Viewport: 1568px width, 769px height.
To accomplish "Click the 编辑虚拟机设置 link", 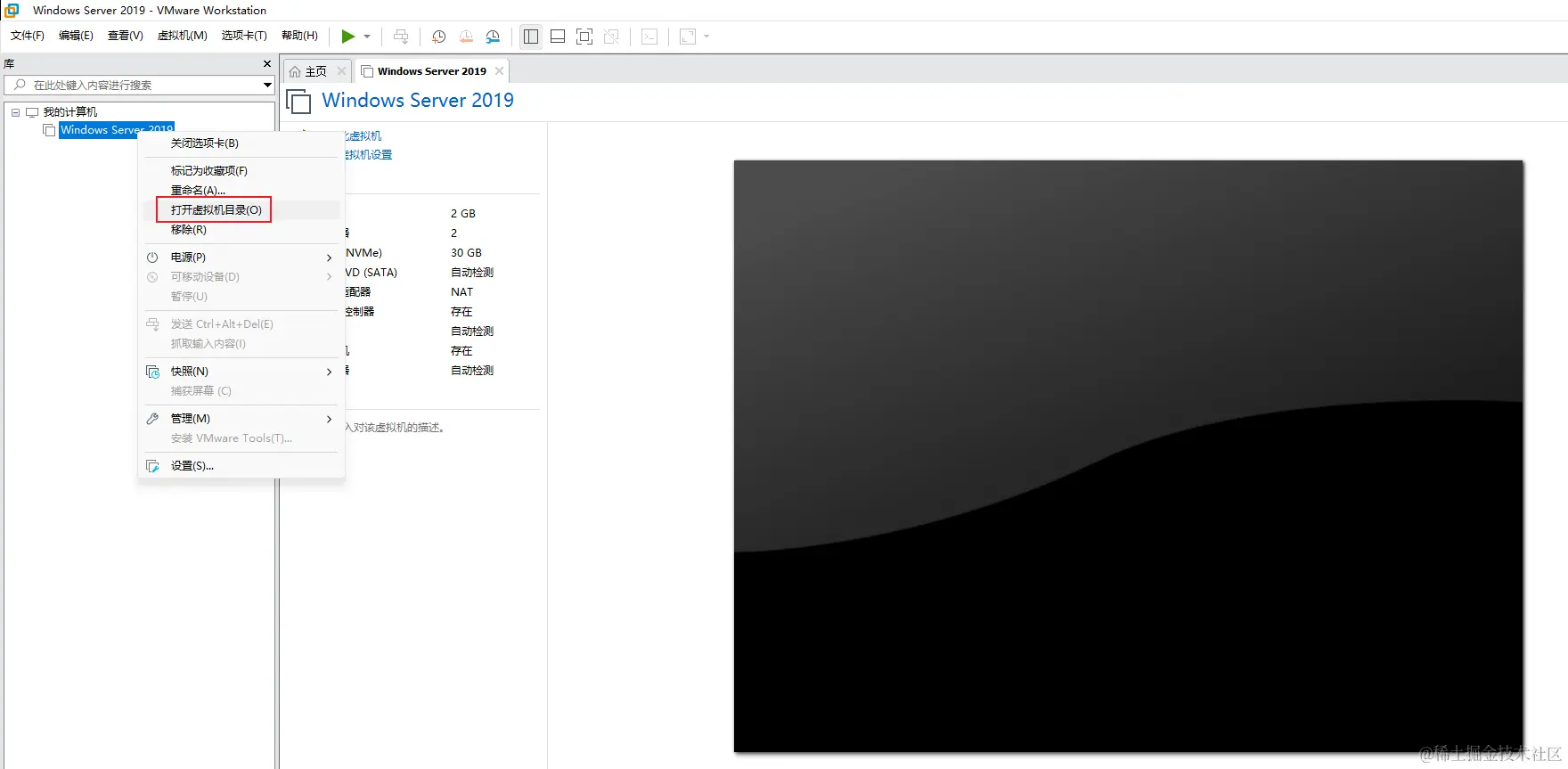I will tap(369, 155).
